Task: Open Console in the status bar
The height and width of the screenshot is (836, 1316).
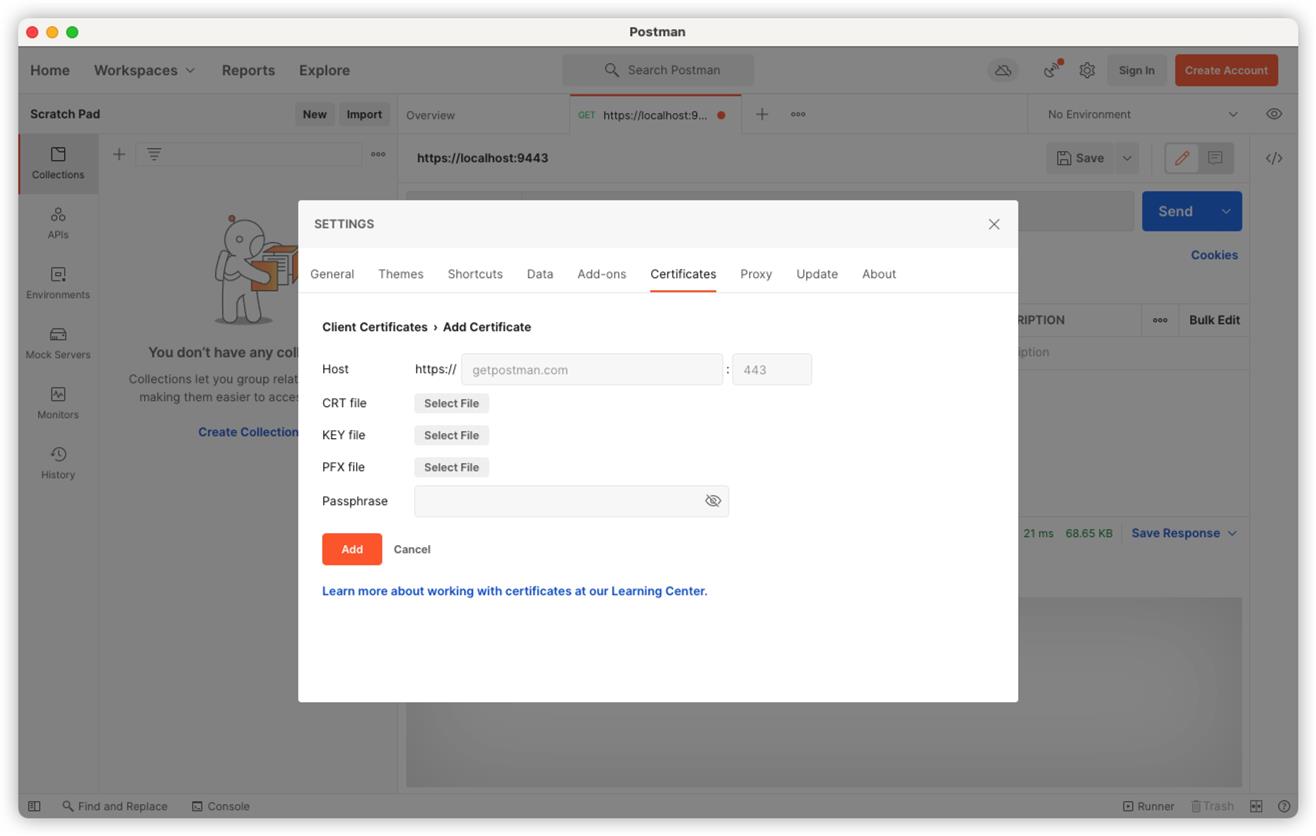Action: (x=220, y=806)
